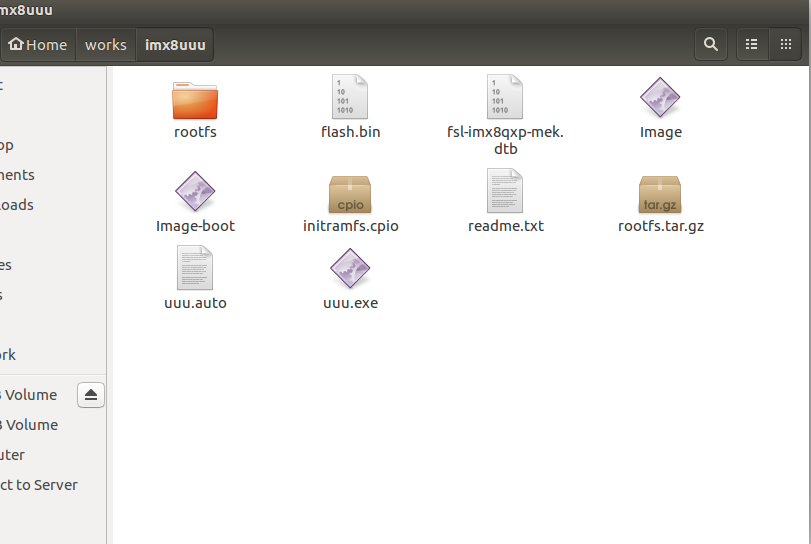This screenshot has width=811, height=544.
Task: Click the uuu.exe file name label
Action: coord(350,303)
